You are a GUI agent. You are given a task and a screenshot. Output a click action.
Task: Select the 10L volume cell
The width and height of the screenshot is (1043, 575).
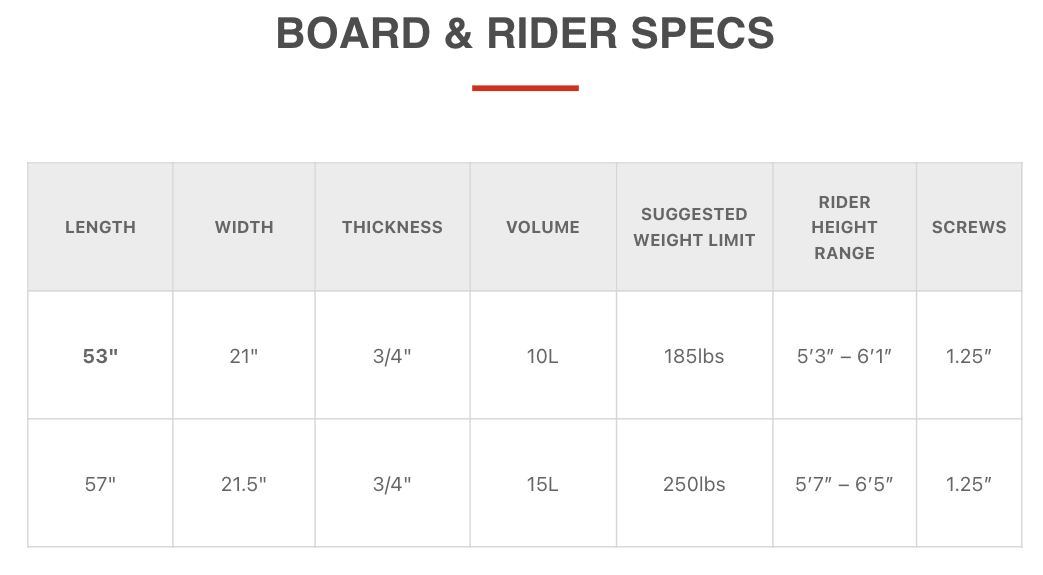click(x=543, y=355)
